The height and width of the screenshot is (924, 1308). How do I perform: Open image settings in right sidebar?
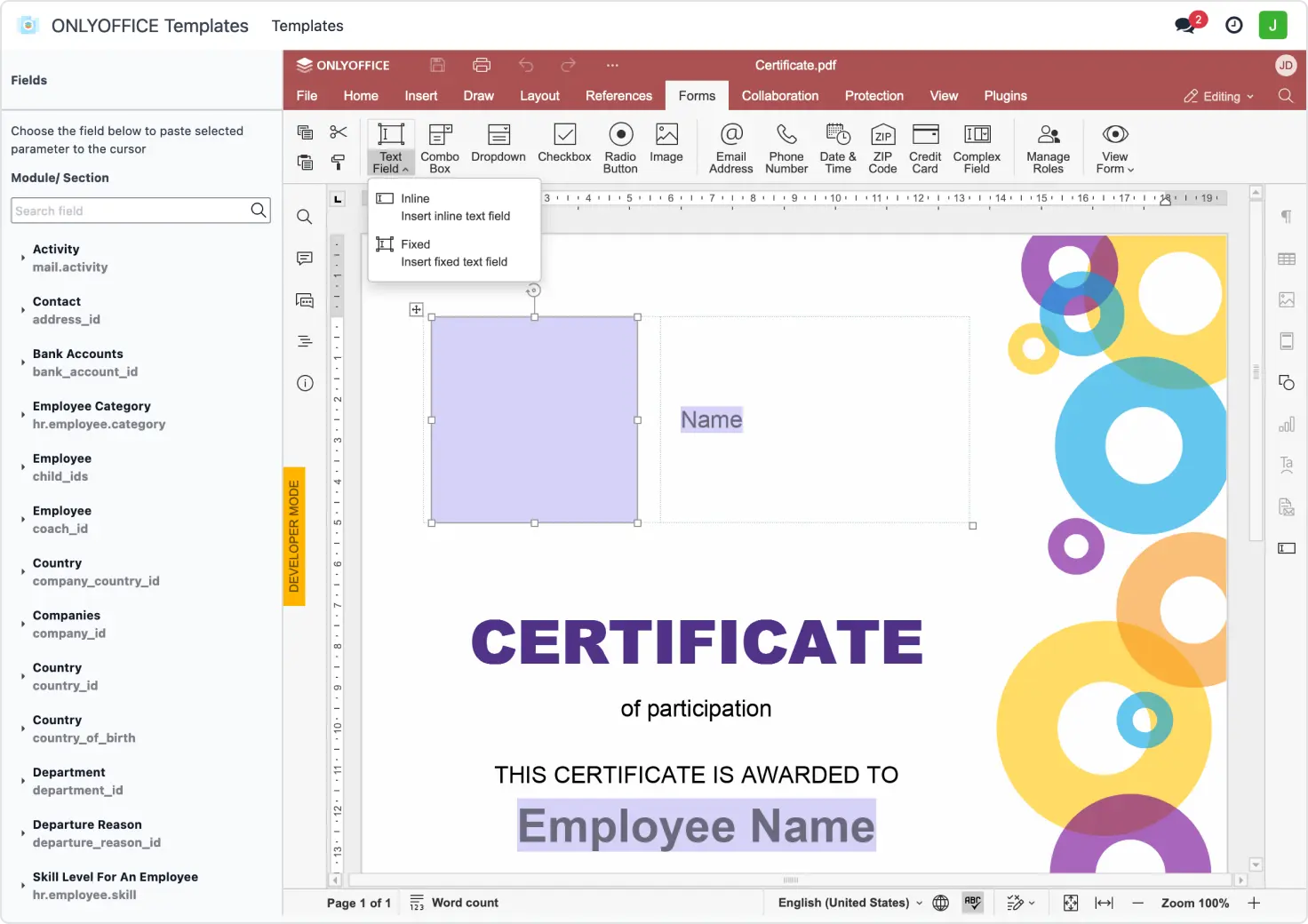tap(1286, 299)
